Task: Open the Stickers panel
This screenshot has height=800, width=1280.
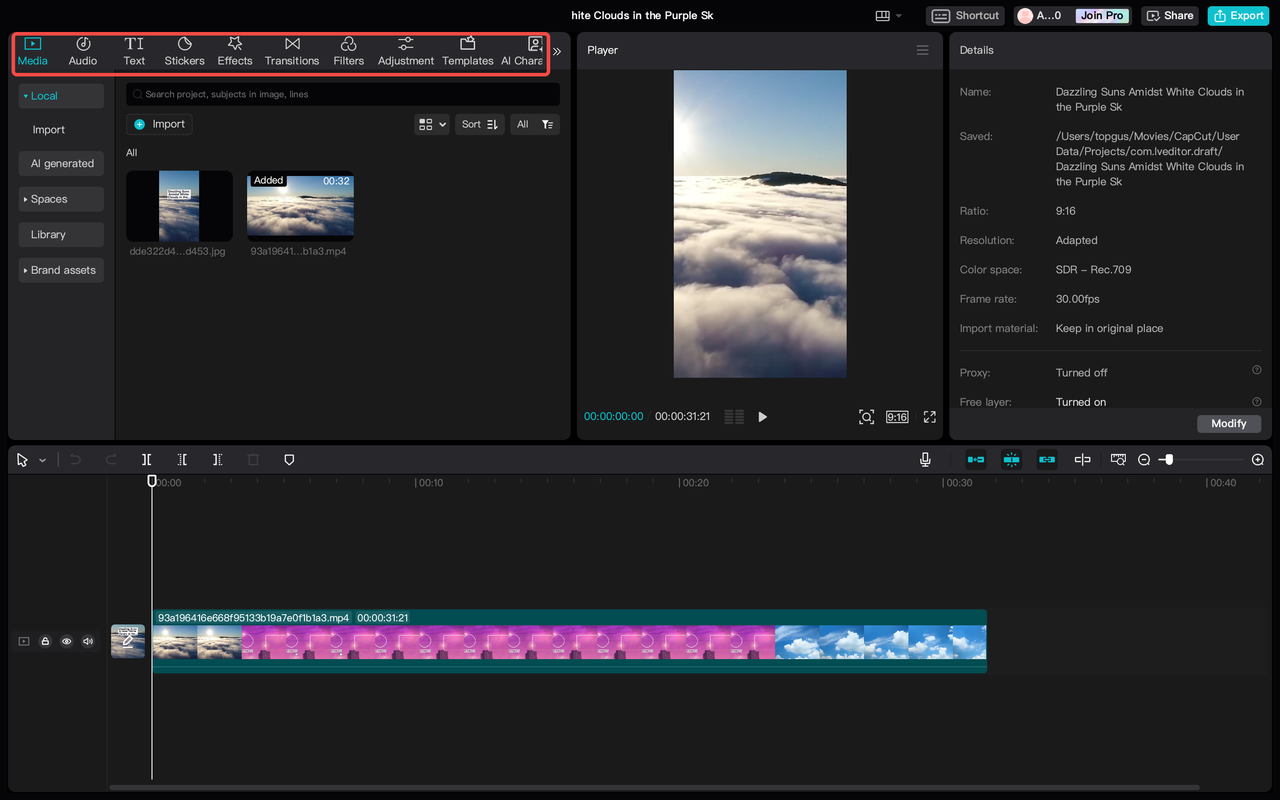Action: tap(184, 50)
